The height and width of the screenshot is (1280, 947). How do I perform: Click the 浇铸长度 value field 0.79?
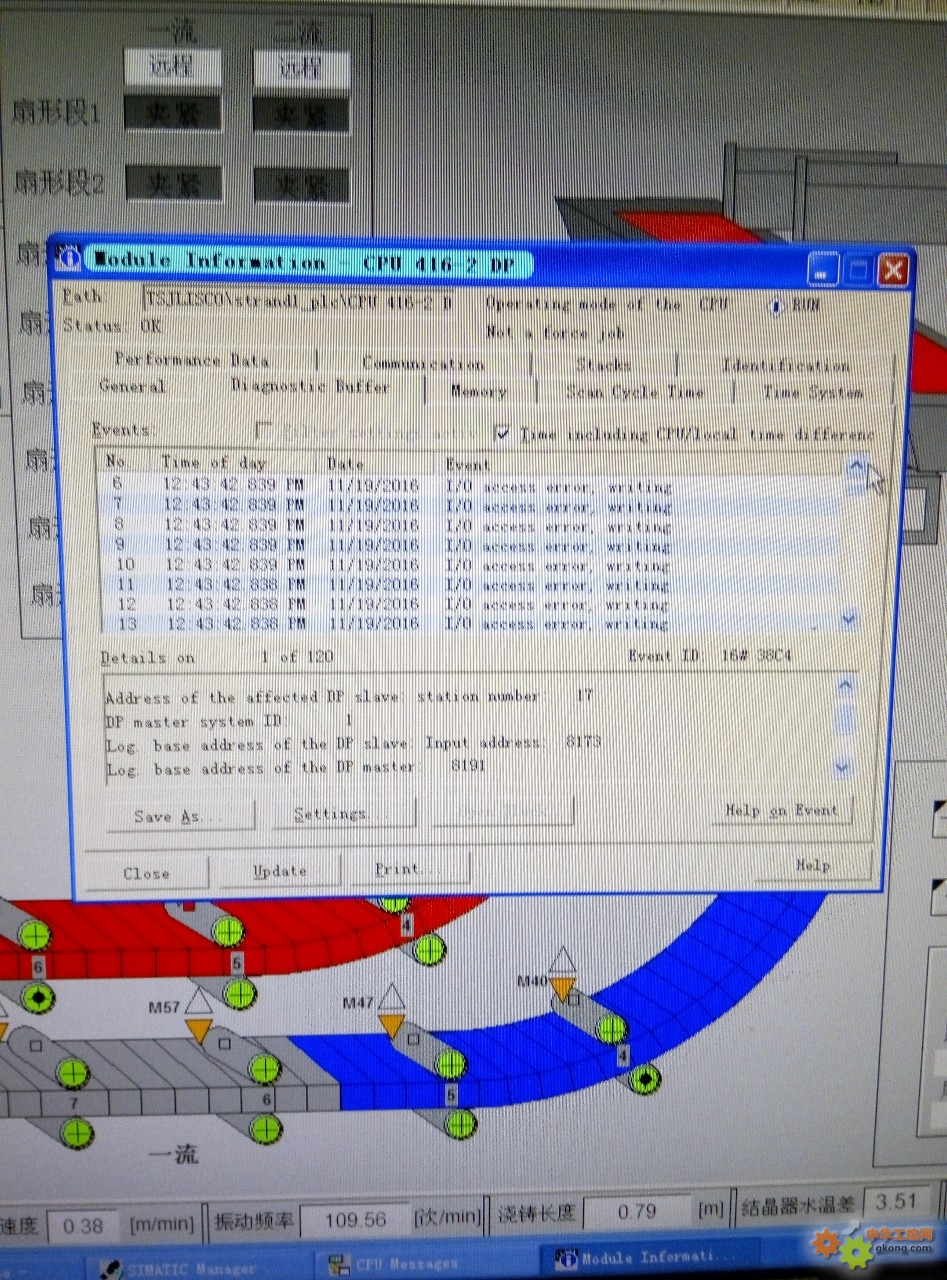[637, 1212]
